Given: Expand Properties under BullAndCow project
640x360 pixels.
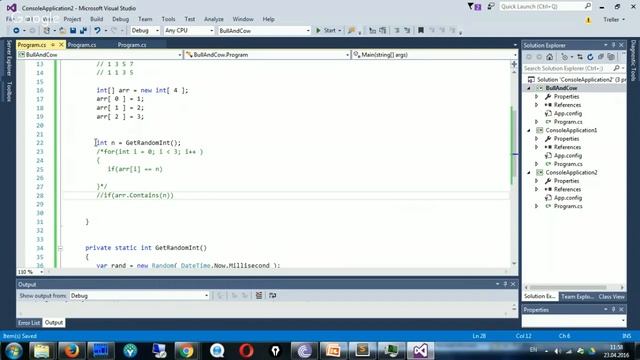Looking at the screenshot, I should [537, 97].
